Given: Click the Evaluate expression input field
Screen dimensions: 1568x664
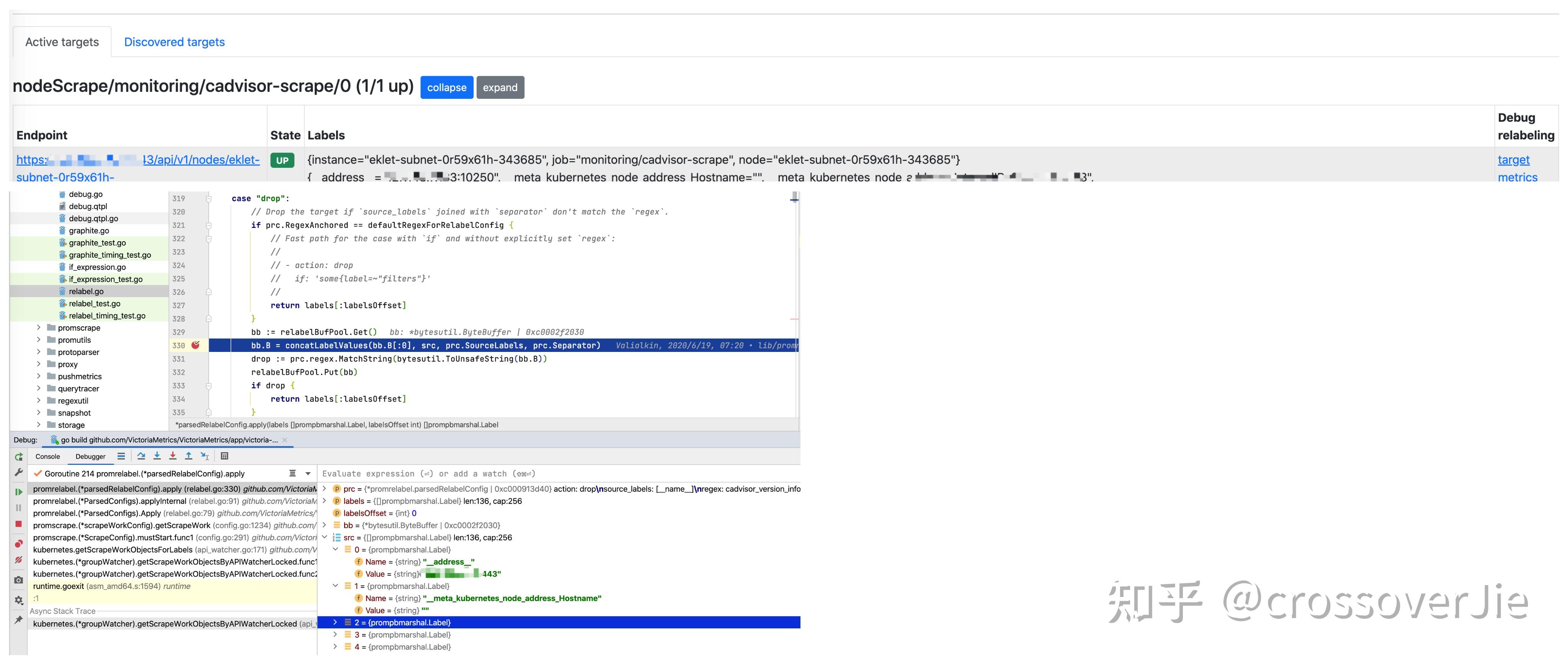Looking at the screenshot, I should pos(559,474).
